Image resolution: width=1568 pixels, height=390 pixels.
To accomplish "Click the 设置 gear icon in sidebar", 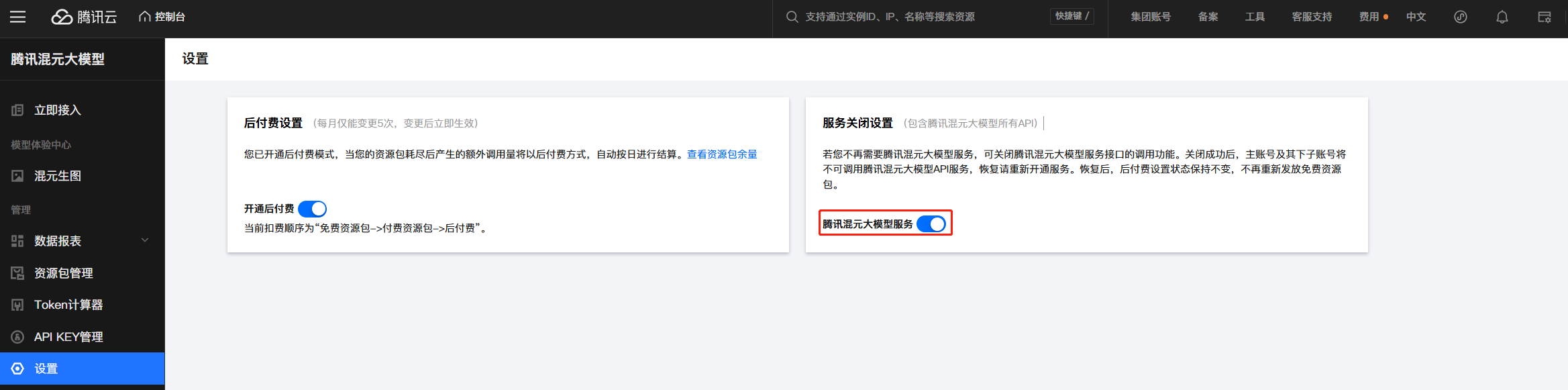I will pyautogui.click(x=17, y=369).
